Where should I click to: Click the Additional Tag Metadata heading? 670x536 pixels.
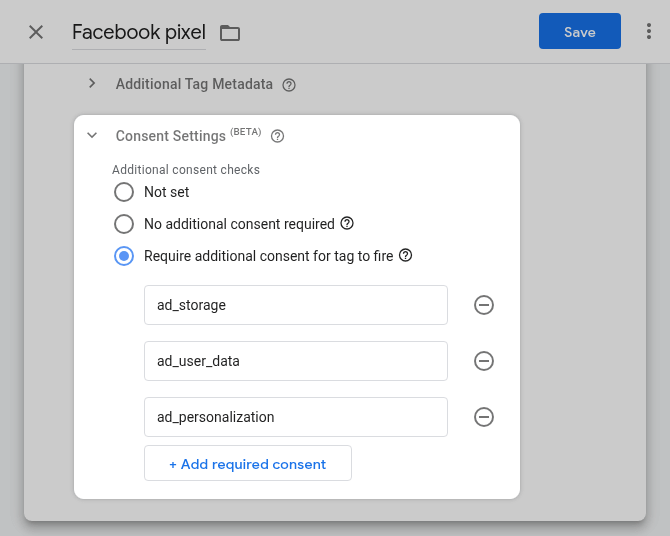point(194,84)
